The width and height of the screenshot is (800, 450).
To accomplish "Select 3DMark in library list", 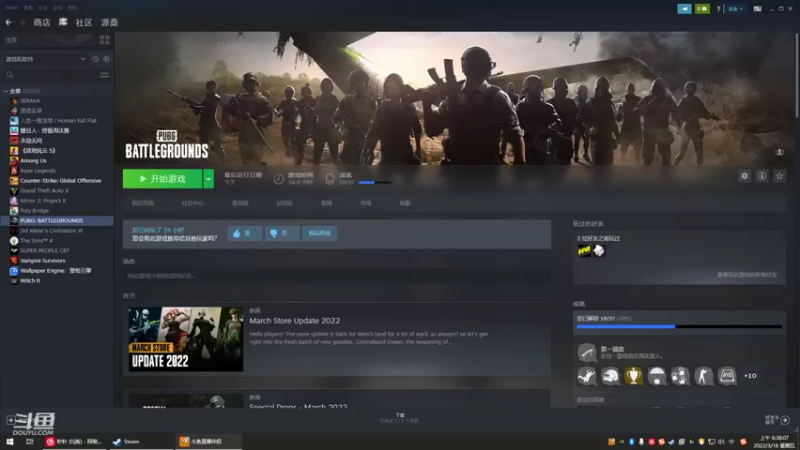I will (x=30, y=101).
